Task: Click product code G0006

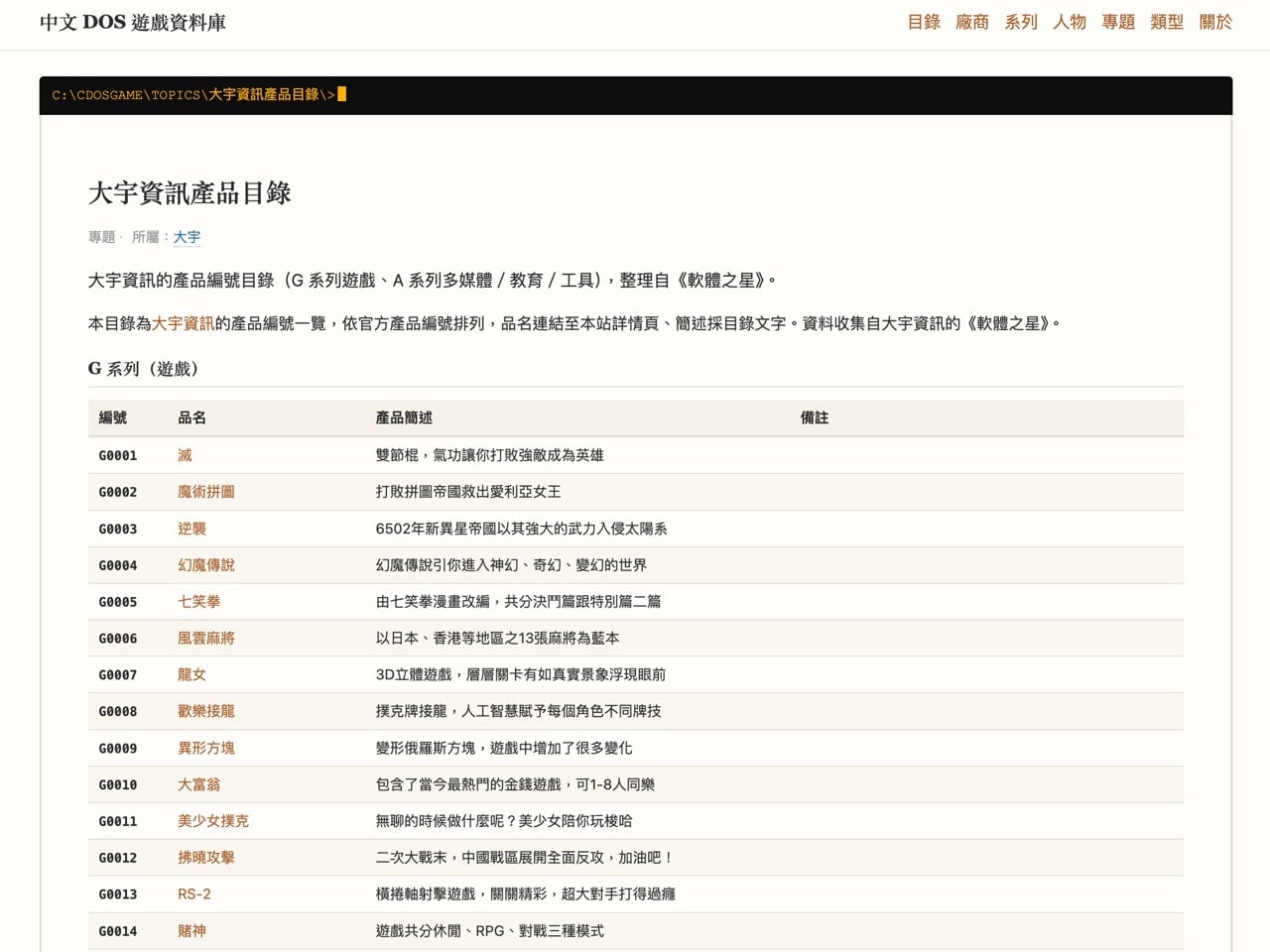Action: (x=118, y=639)
